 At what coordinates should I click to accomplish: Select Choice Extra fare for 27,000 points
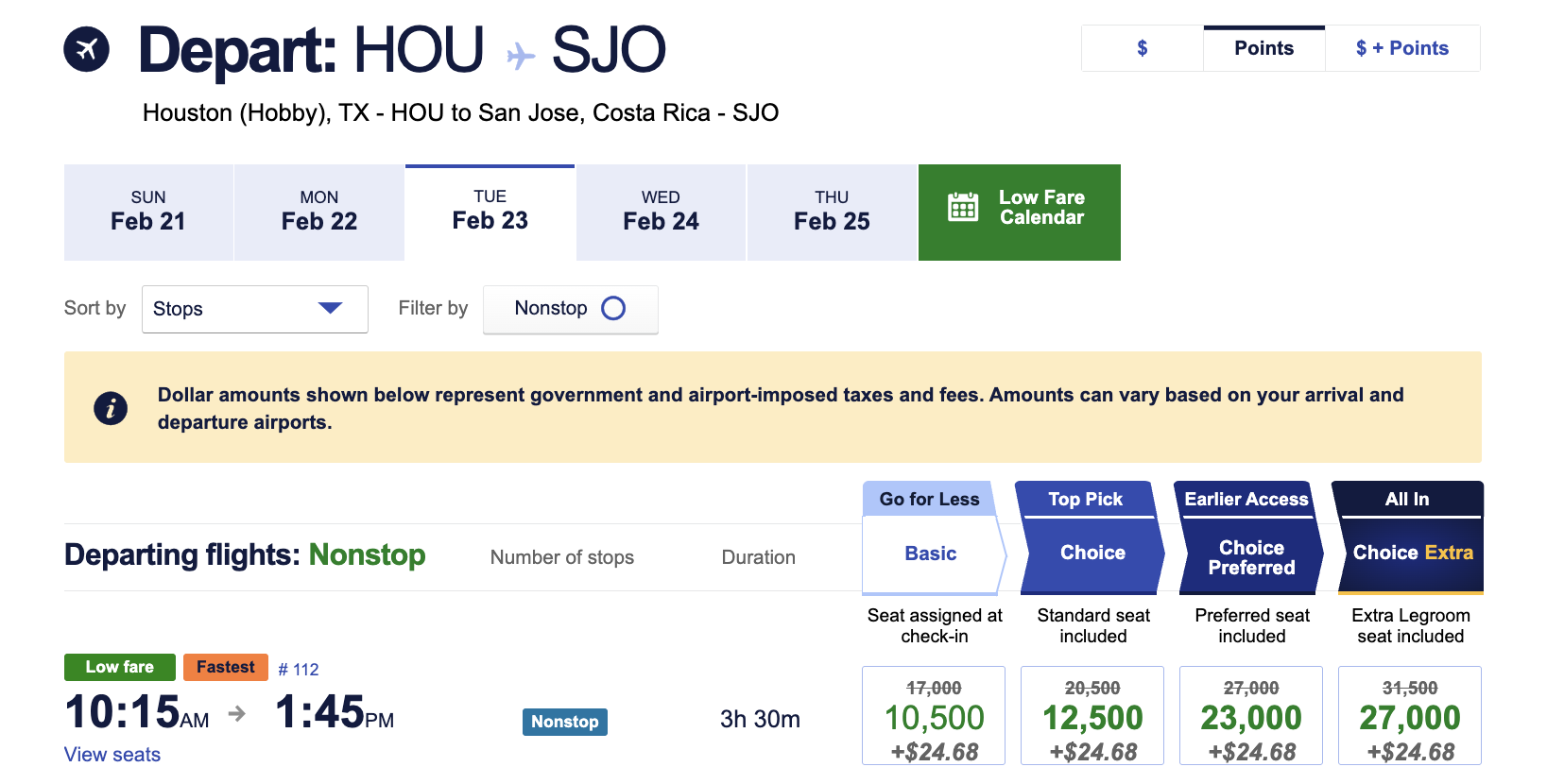click(x=1410, y=715)
